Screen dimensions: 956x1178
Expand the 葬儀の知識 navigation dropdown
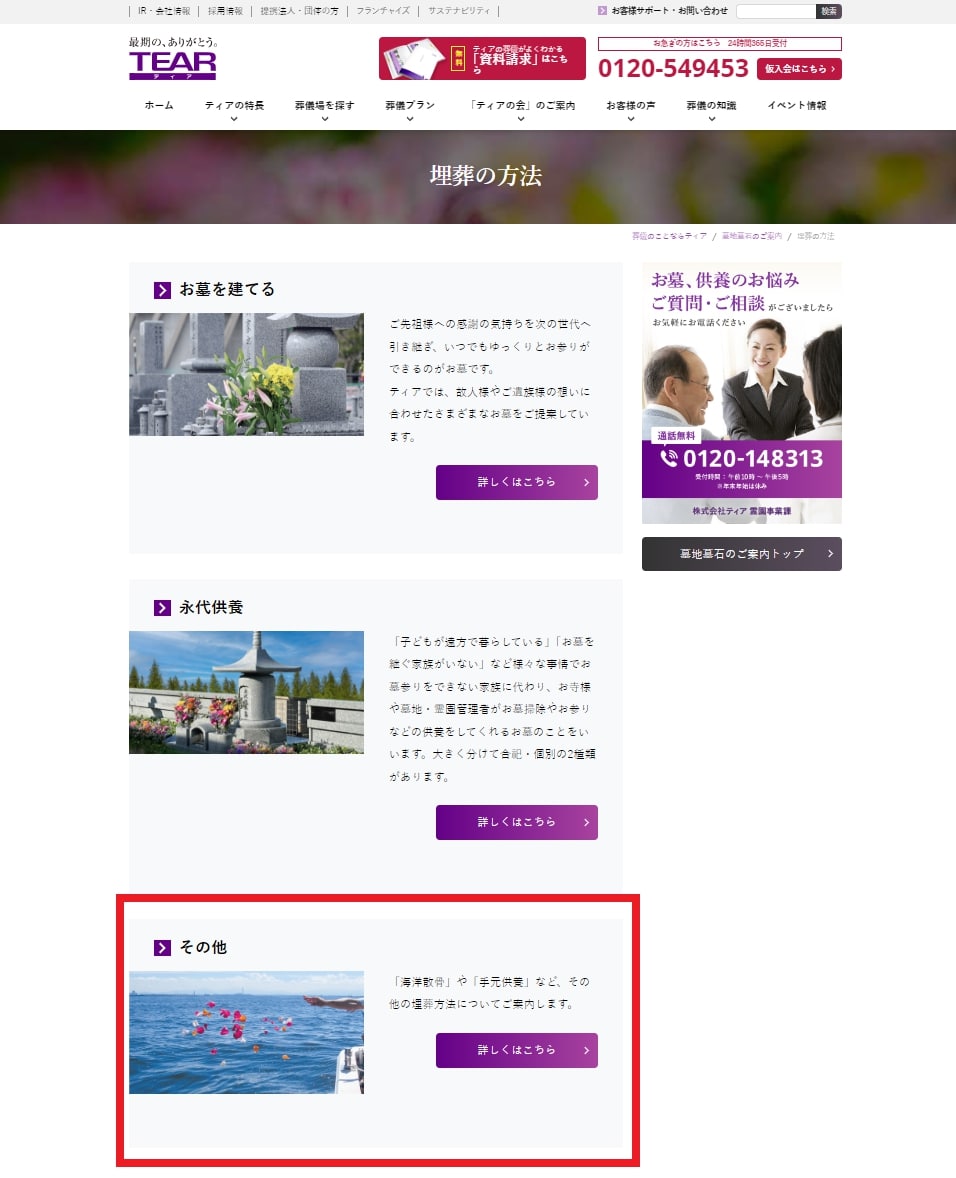pos(711,119)
